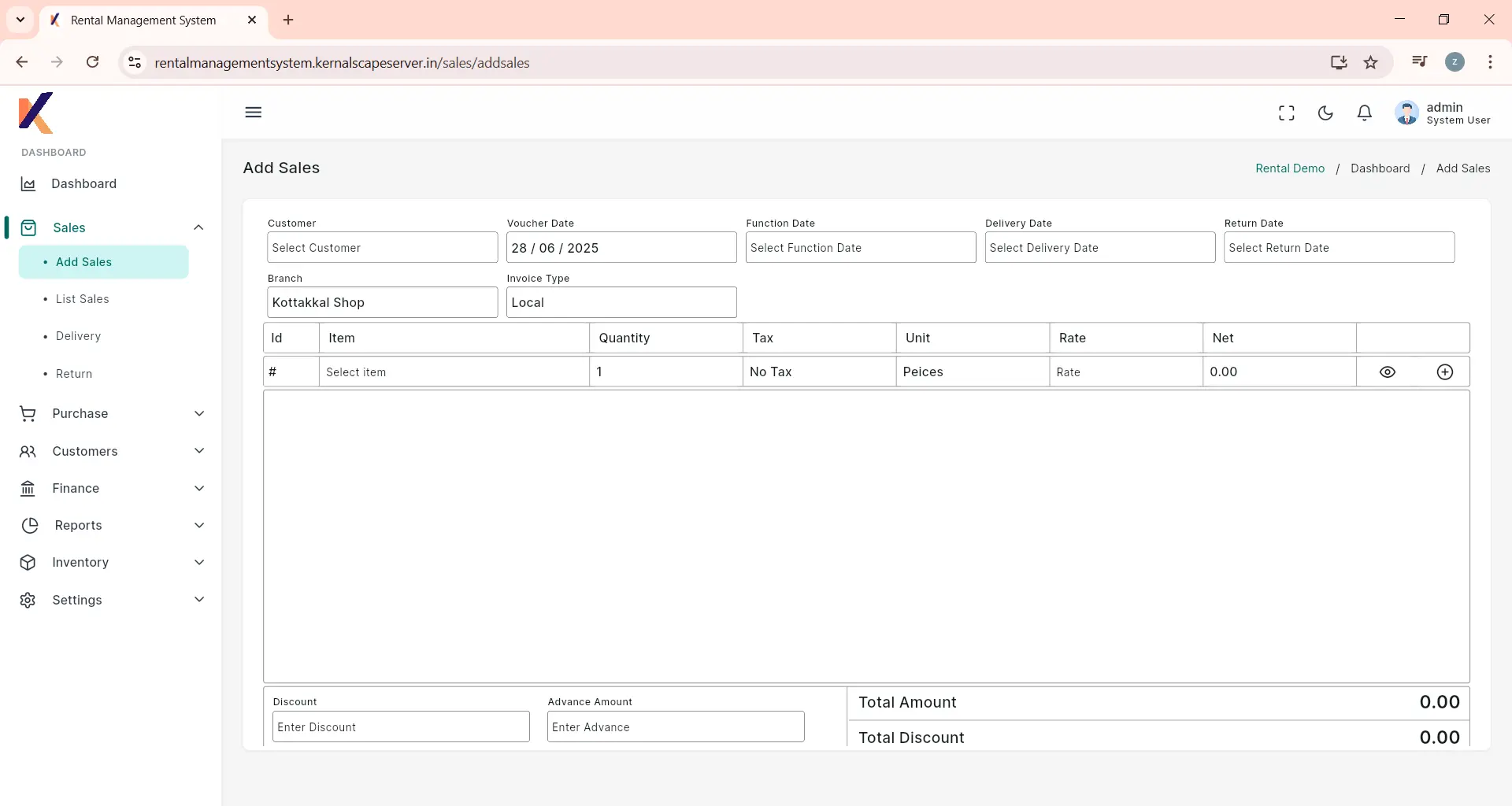Click the Select Function Date field
This screenshot has width=1512, height=806.
click(861, 248)
